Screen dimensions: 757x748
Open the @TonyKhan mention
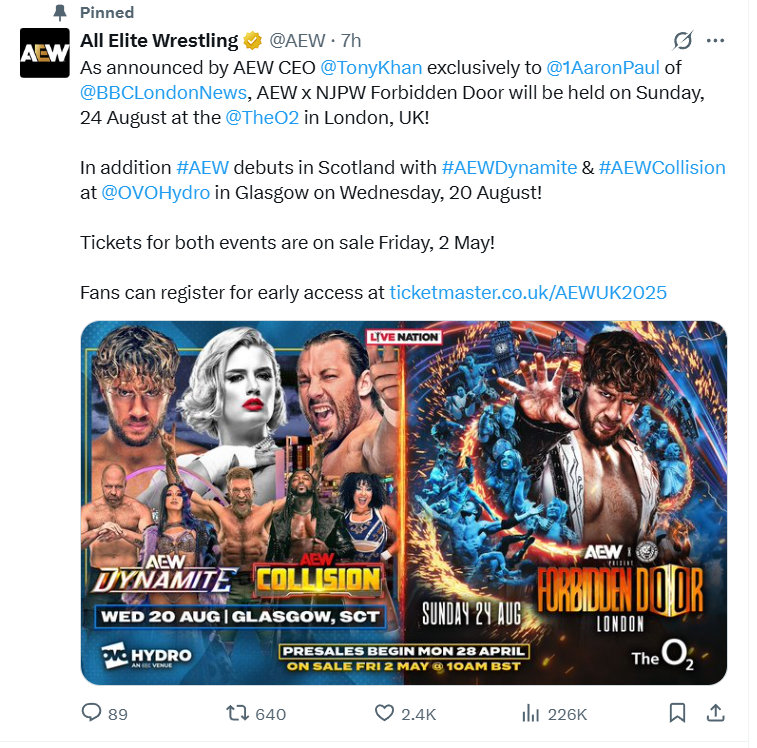coord(371,68)
